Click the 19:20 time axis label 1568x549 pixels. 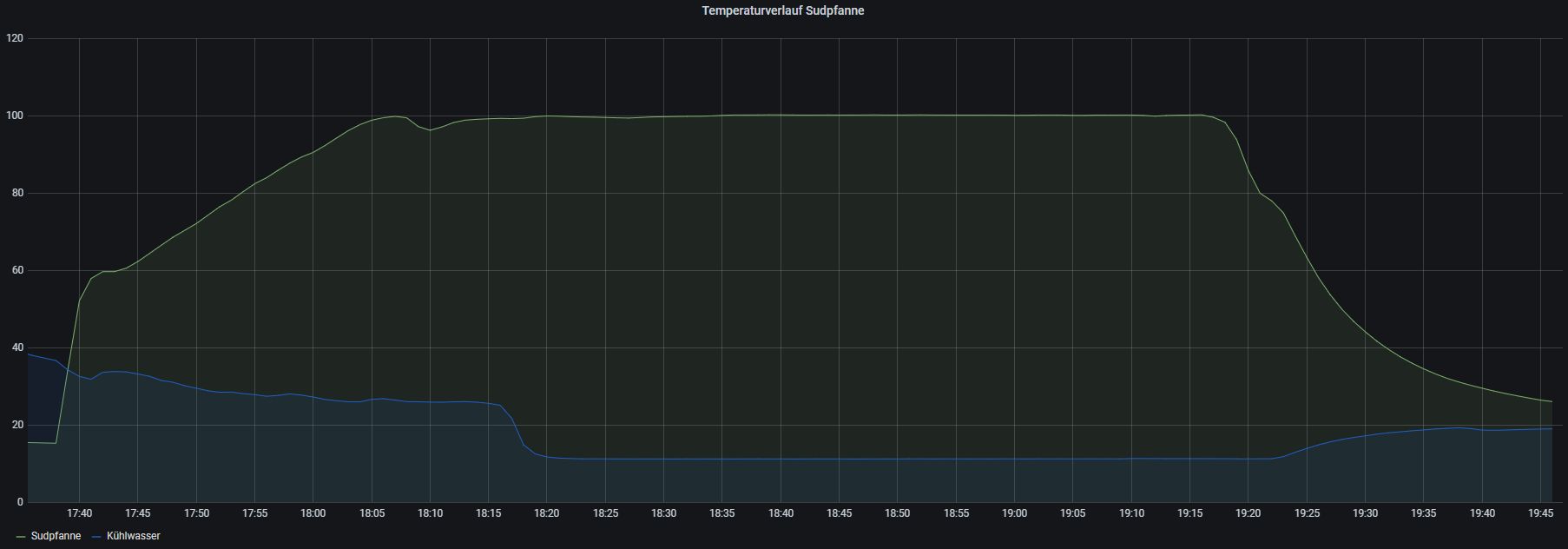point(1248,513)
